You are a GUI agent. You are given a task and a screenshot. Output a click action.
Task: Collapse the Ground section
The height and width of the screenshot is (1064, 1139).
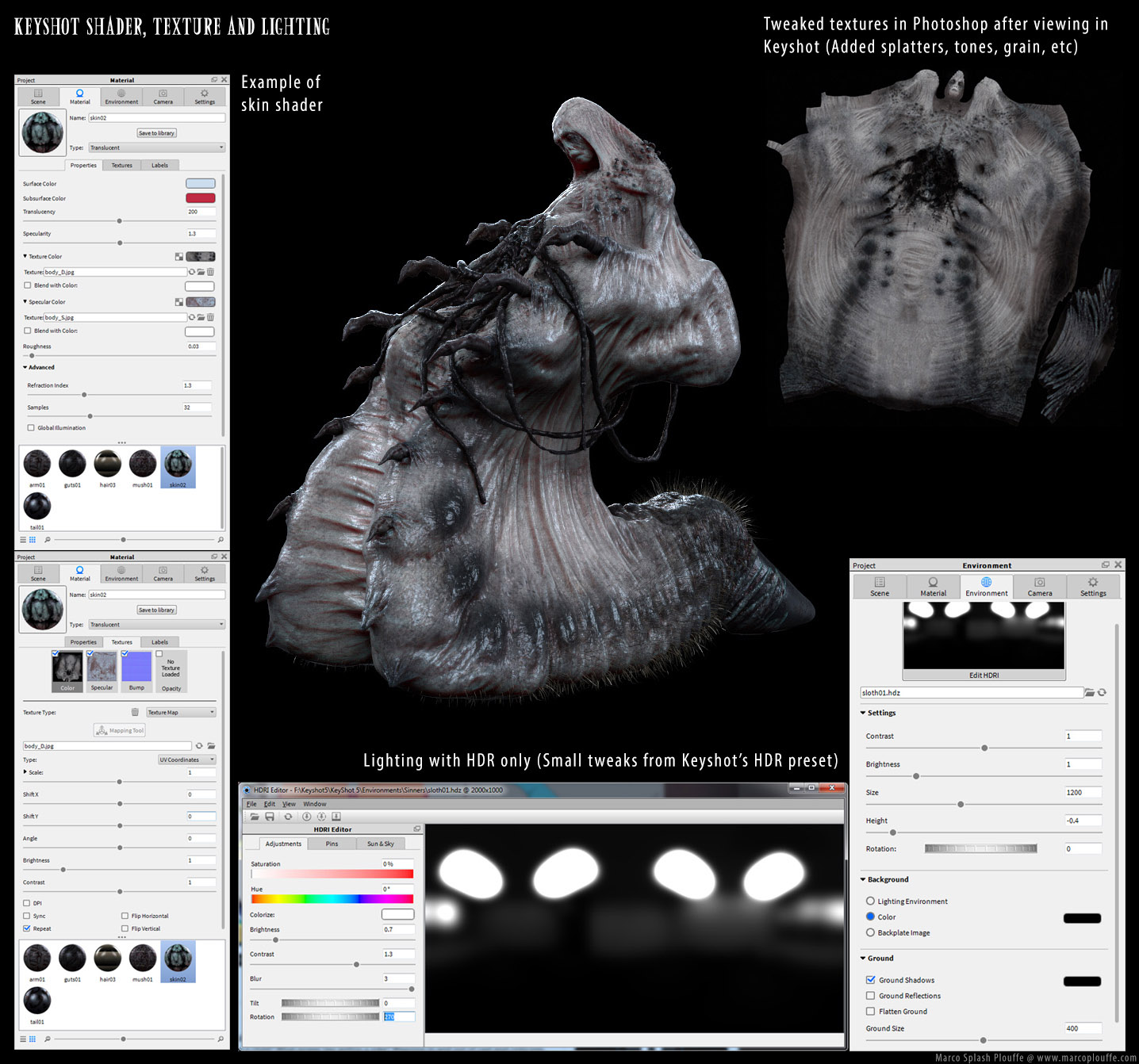coord(863,958)
